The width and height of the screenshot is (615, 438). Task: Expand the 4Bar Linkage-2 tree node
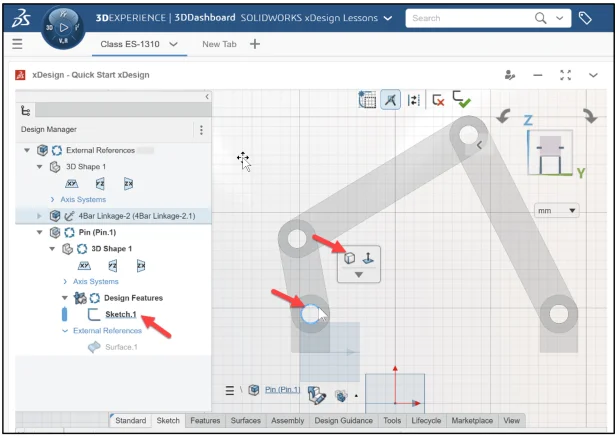(x=40, y=215)
